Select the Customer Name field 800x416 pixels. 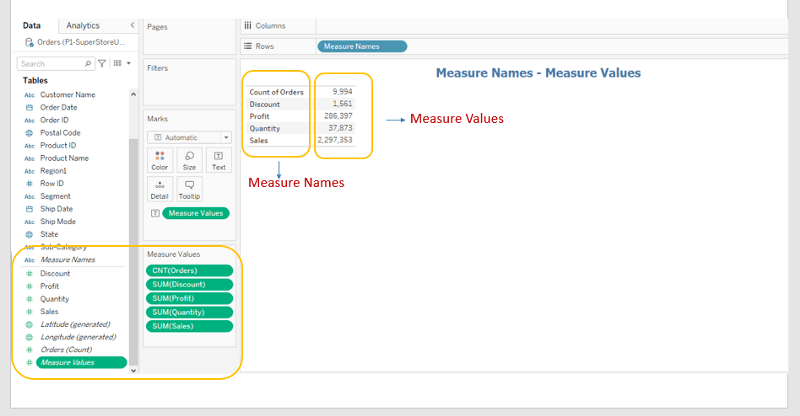68,94
